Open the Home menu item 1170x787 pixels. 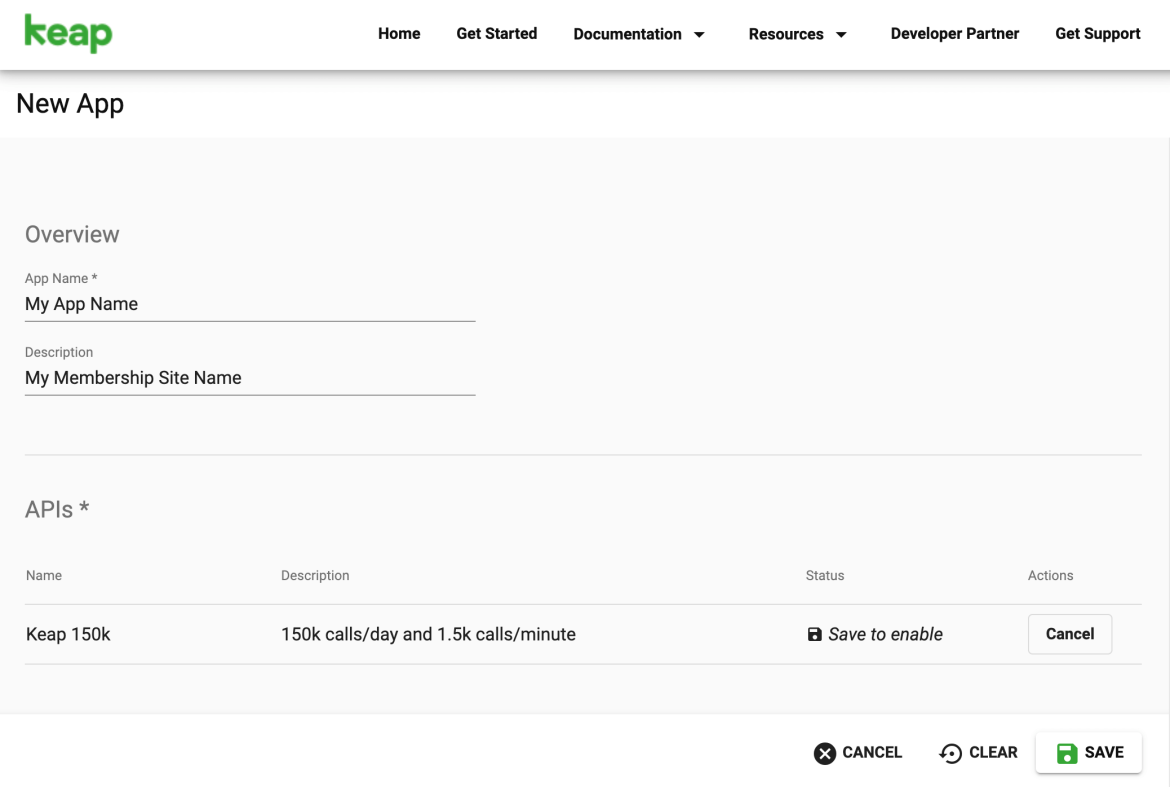click(x=399, y=33)
